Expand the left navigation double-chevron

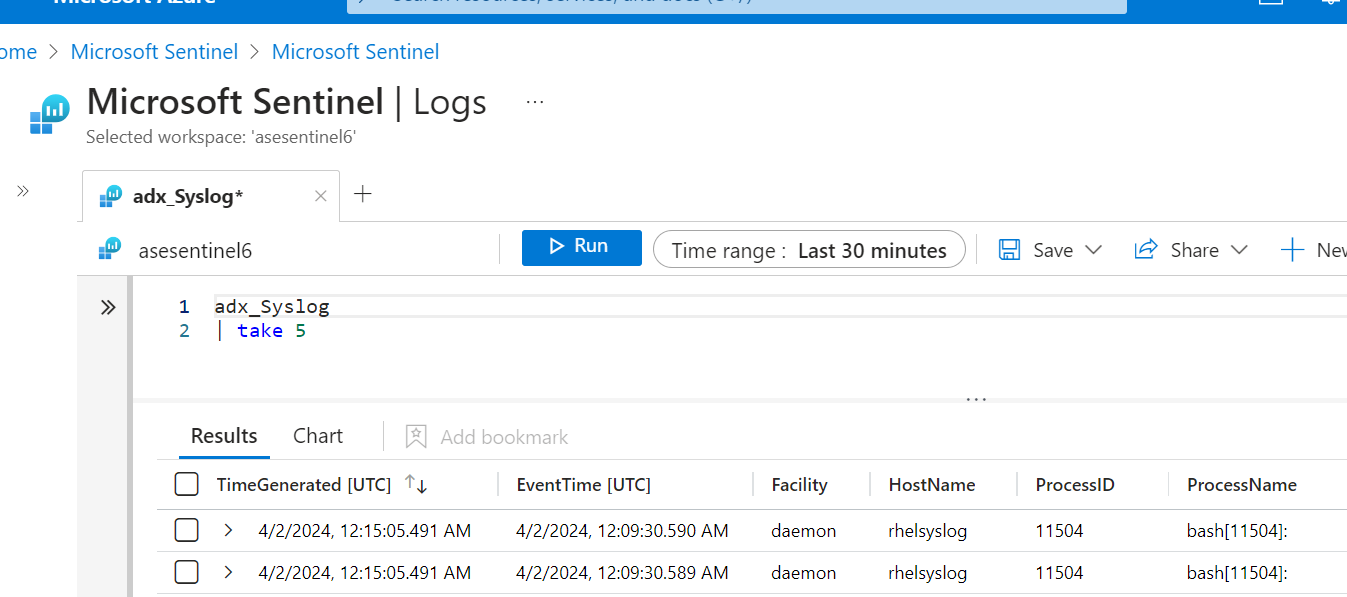[23, 190]
